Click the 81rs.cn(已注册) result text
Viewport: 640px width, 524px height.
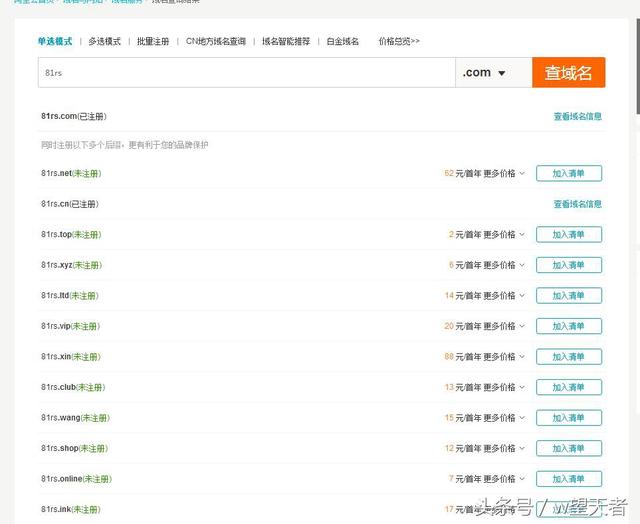click(70, 204)
